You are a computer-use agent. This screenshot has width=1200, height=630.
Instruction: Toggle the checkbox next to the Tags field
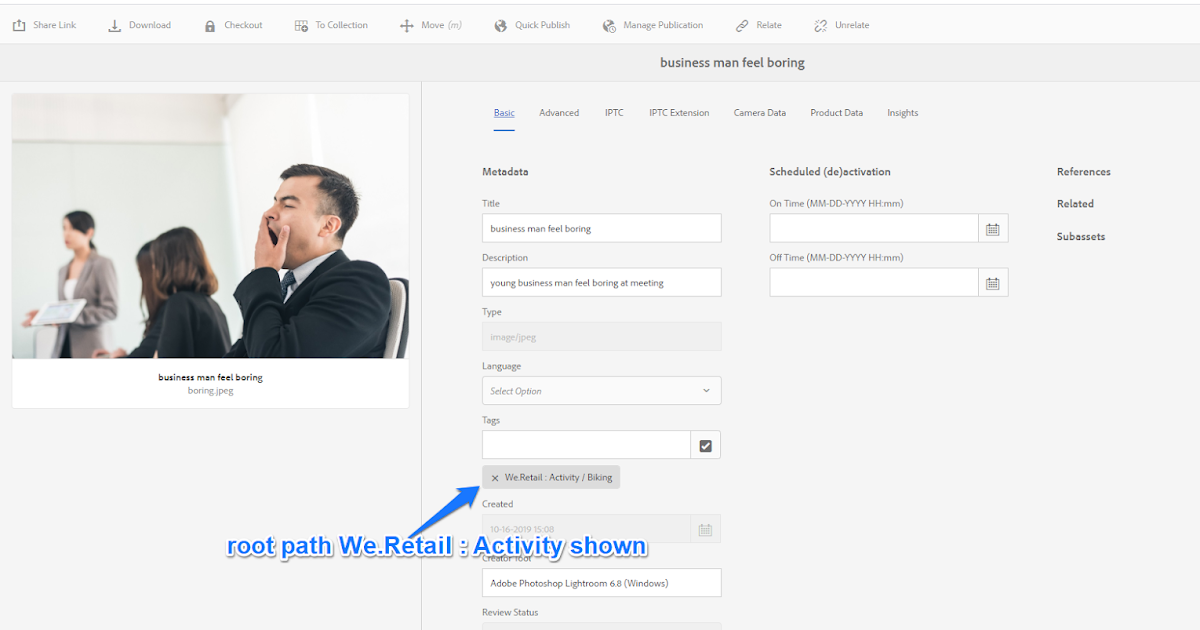point(705,444)
